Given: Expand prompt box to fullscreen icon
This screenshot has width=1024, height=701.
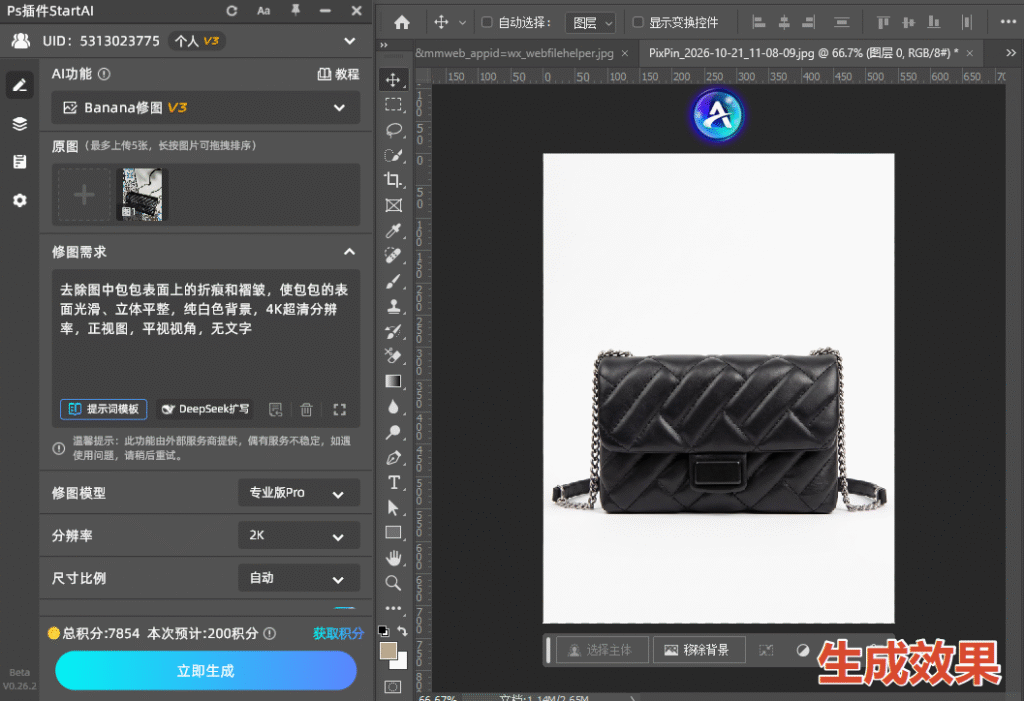Looking at the screenshot, I should click(x=340, y=410).
